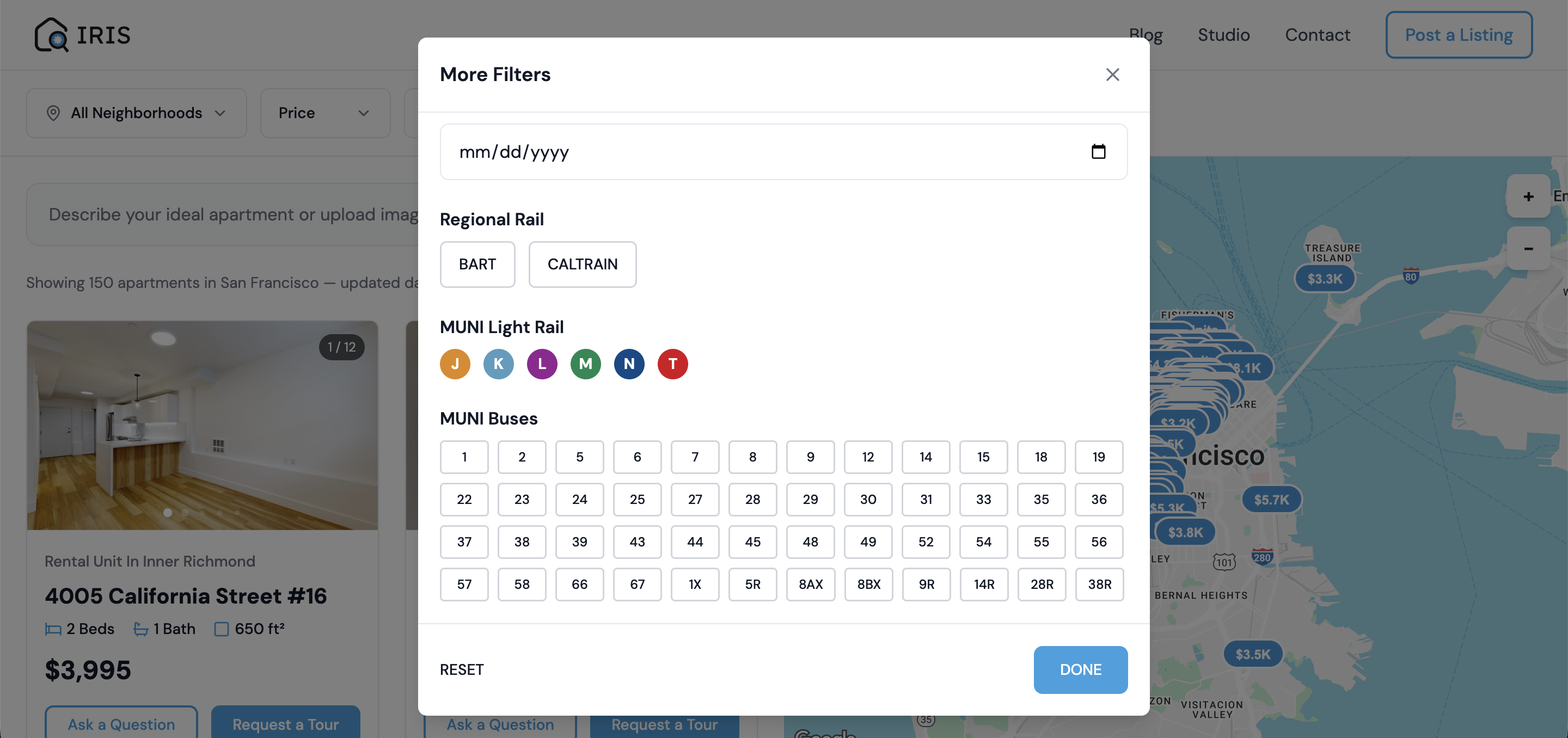Select the J light rail line icon
The image size is (1568, 738).
coord(455,364)
